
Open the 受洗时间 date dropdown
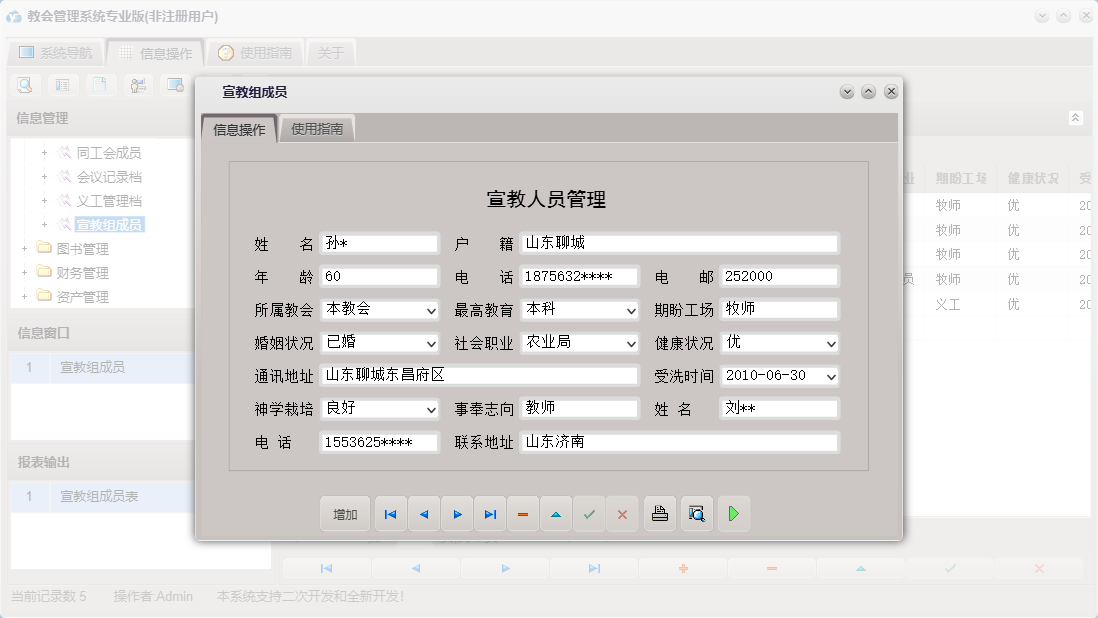[830, 375]
